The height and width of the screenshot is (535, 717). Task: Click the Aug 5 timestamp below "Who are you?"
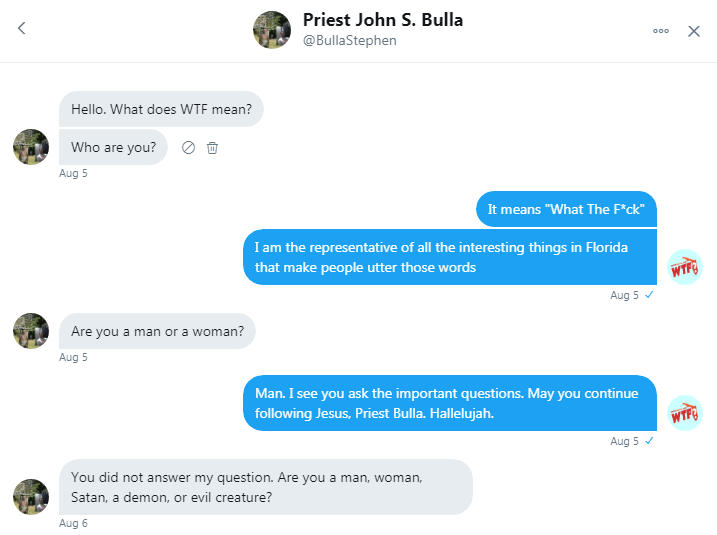click(x=73, y=173)
